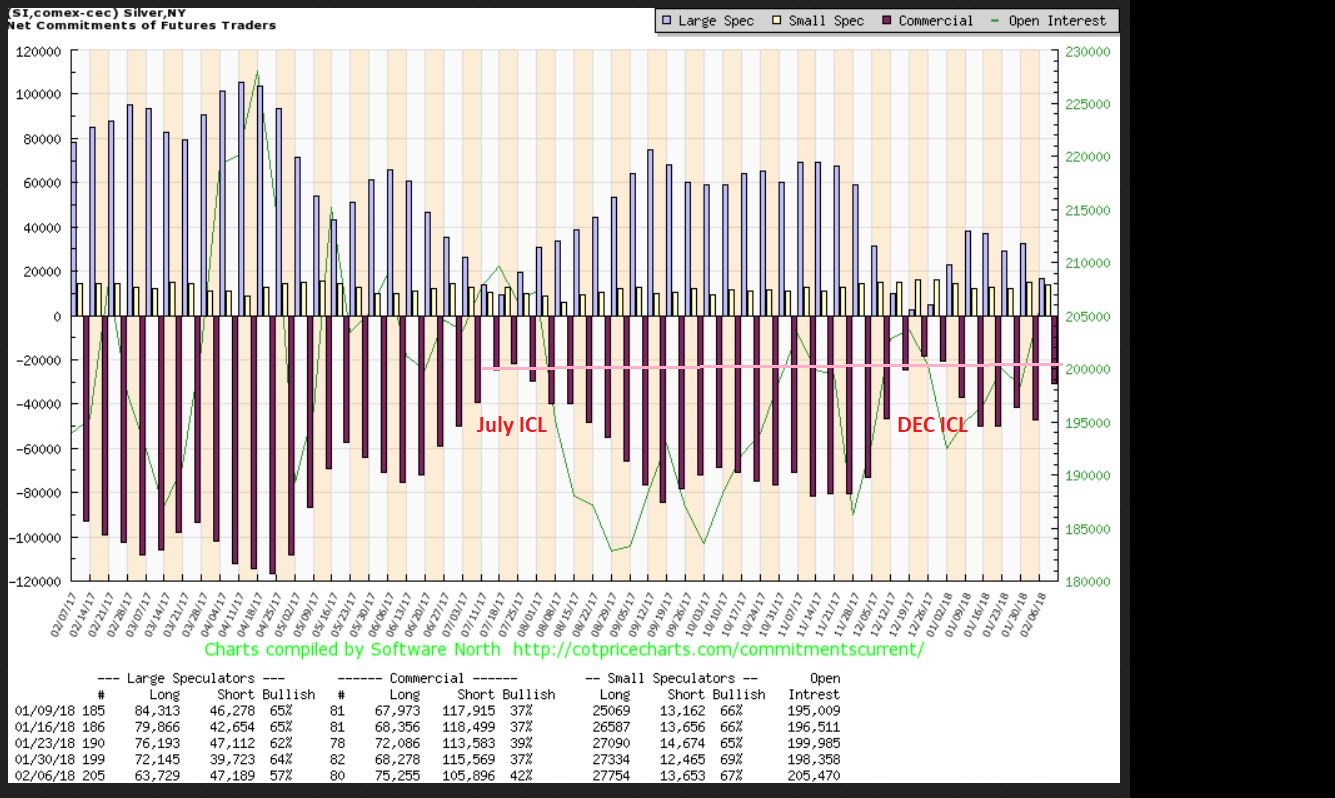Click the '75,255' table cell
This screenshot has height=798, width=1335.
click(x=396, y=774)
